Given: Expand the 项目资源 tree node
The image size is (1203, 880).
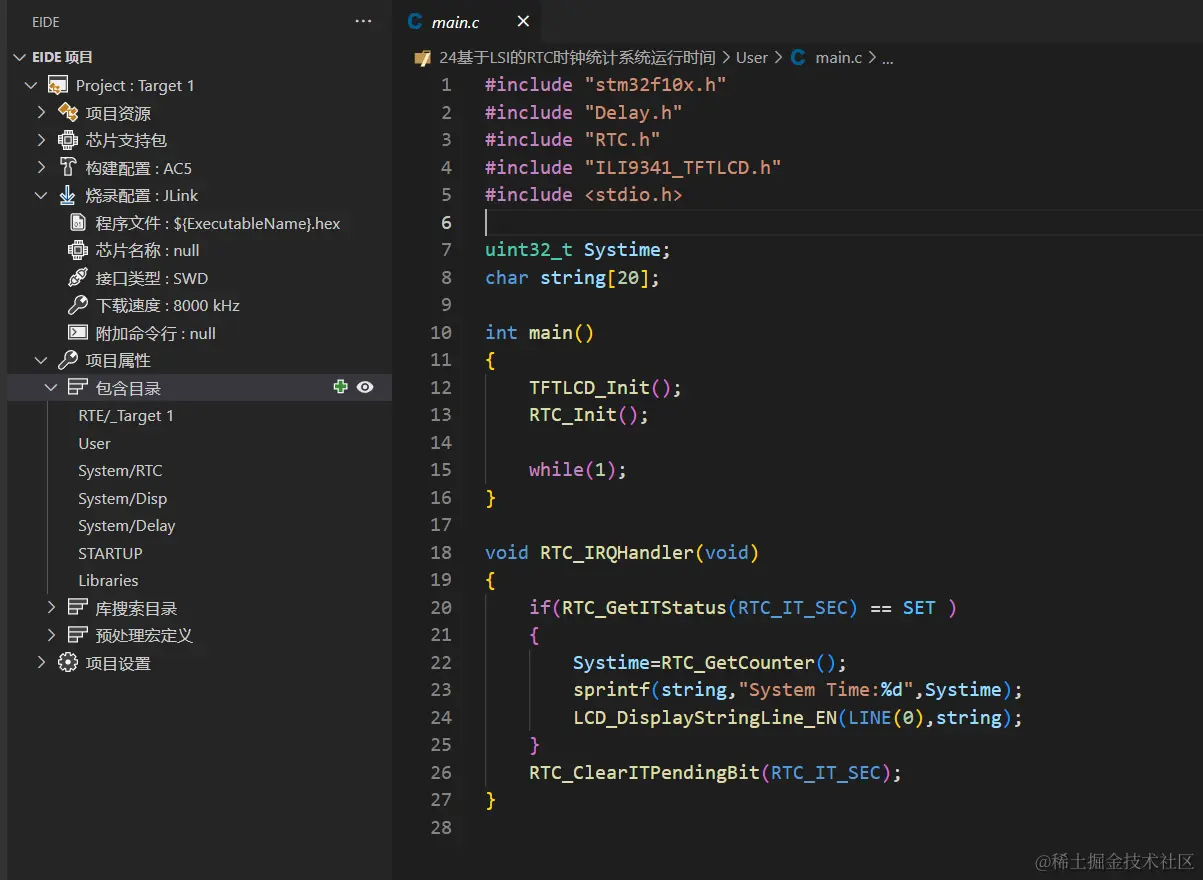Looking at the screenshot, I should pos(41,113).
